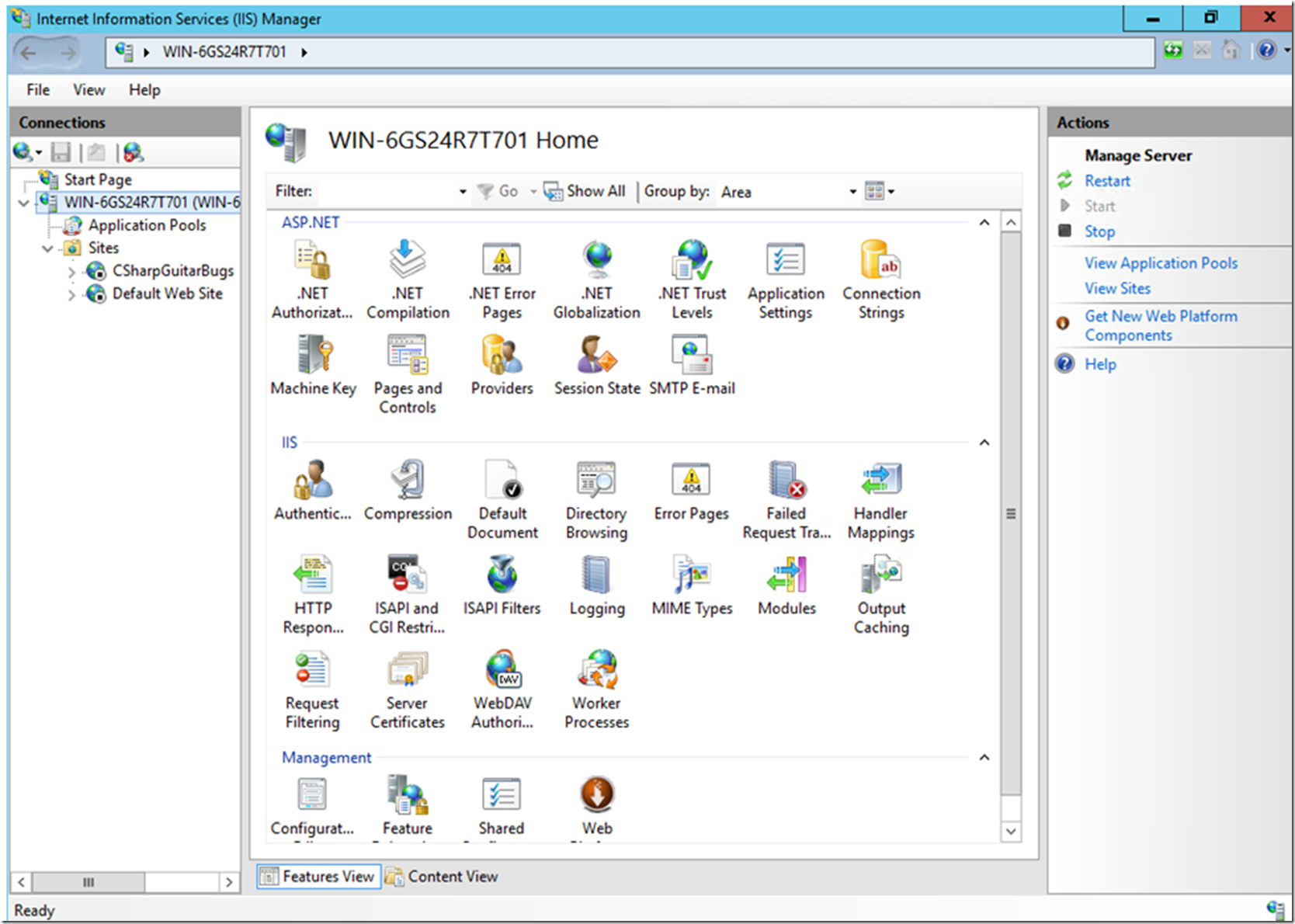Open Directory Browsing feature
The width and height of the screenshot is (1295, 924).
click(596, 500)
